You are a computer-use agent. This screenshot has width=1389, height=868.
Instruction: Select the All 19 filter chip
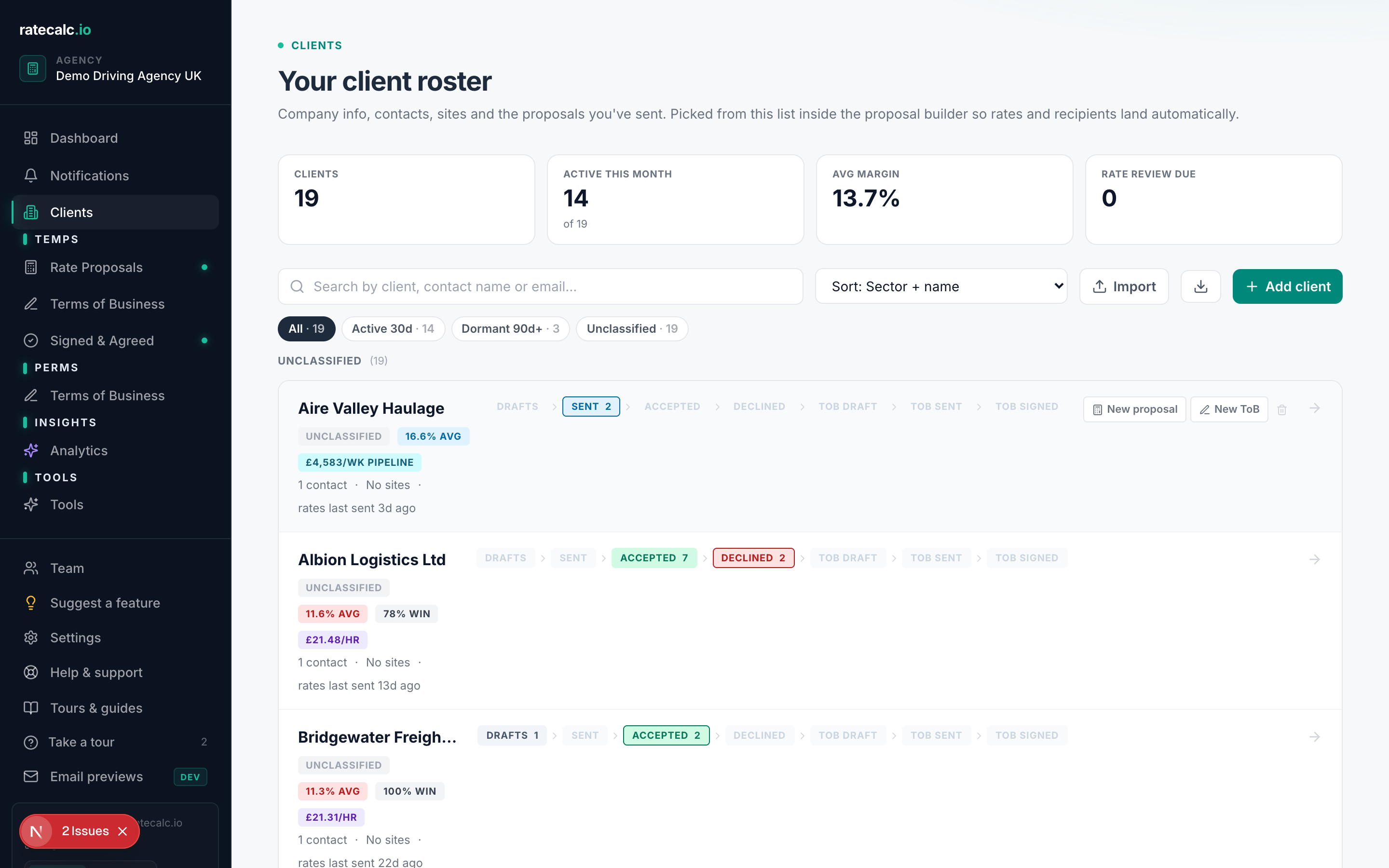click(307, 329)
